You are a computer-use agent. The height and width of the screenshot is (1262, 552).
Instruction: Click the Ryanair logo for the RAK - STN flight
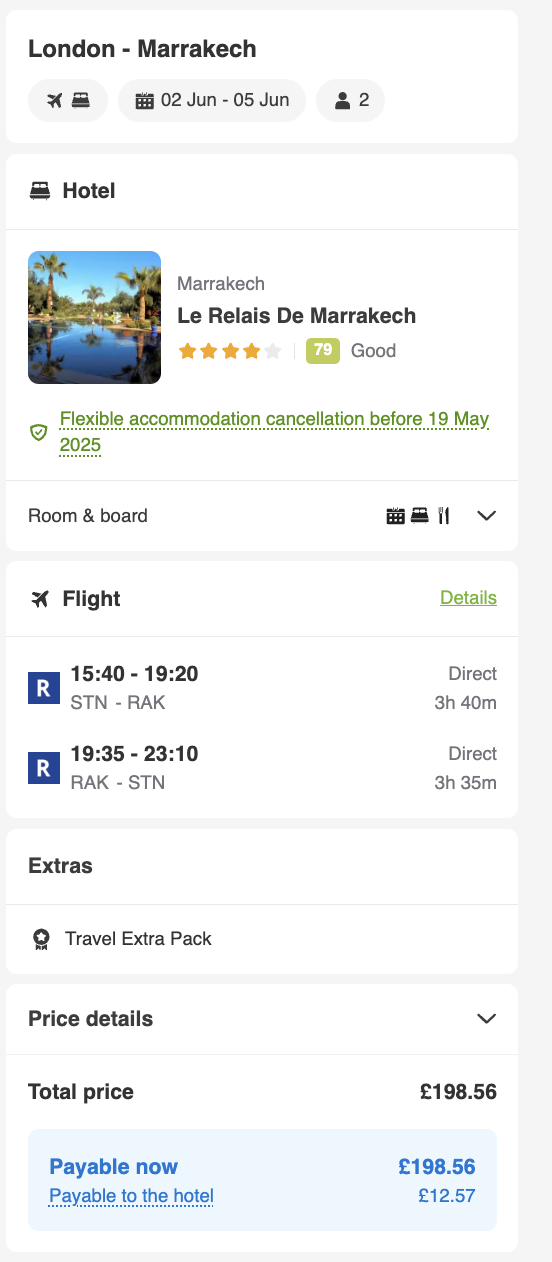[x=44, y=768]
